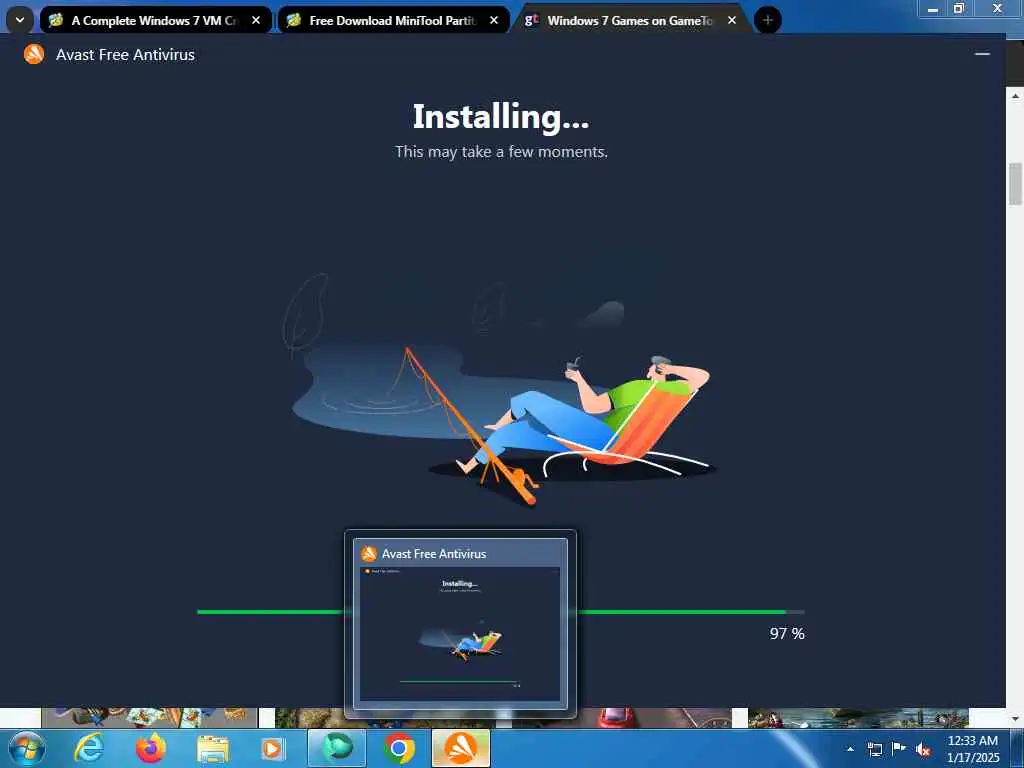Open the clock showing 12:33 AM
This screenshot has height=768, width=1024.
coord(972,741)
